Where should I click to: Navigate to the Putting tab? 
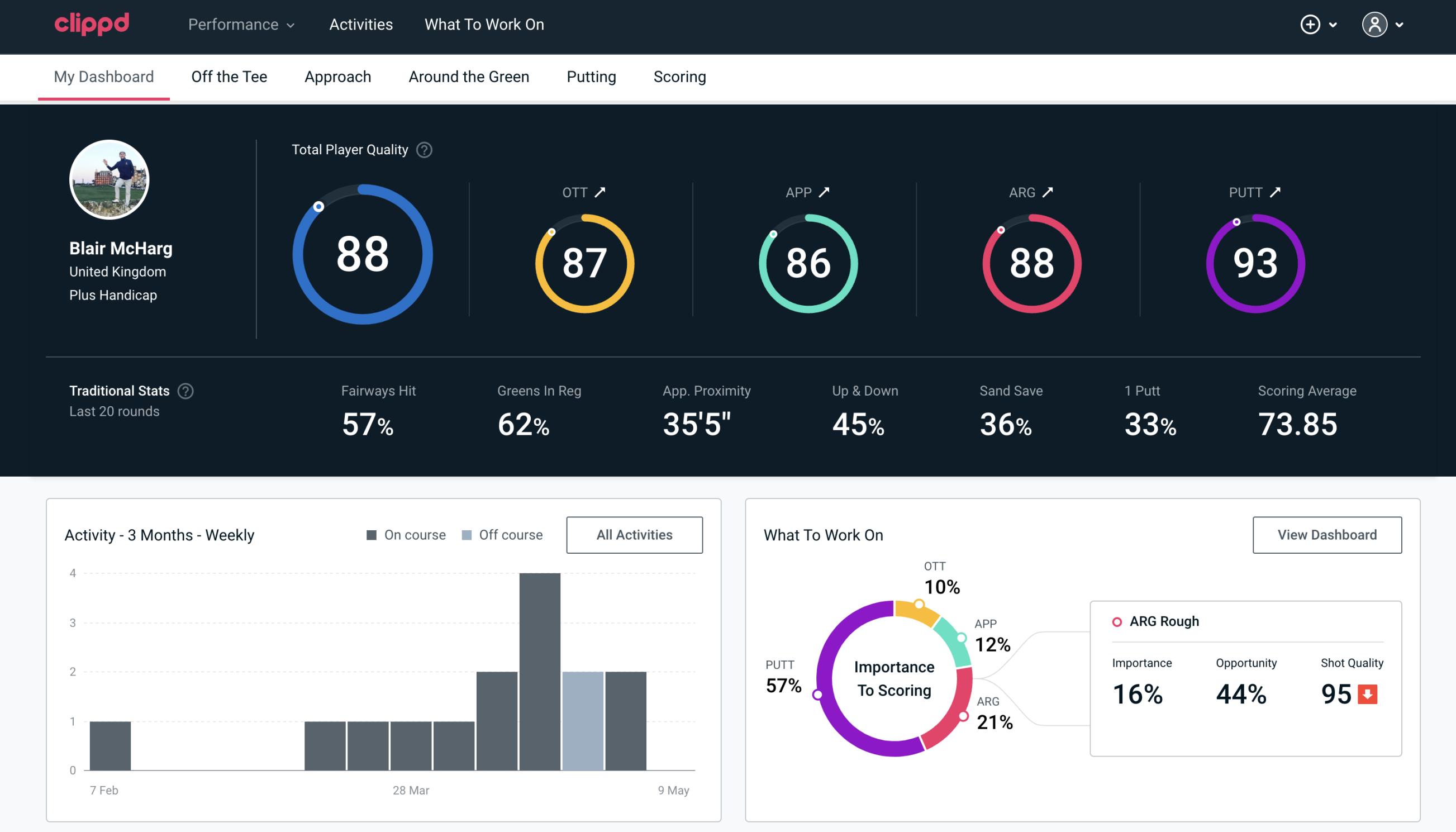590,76
